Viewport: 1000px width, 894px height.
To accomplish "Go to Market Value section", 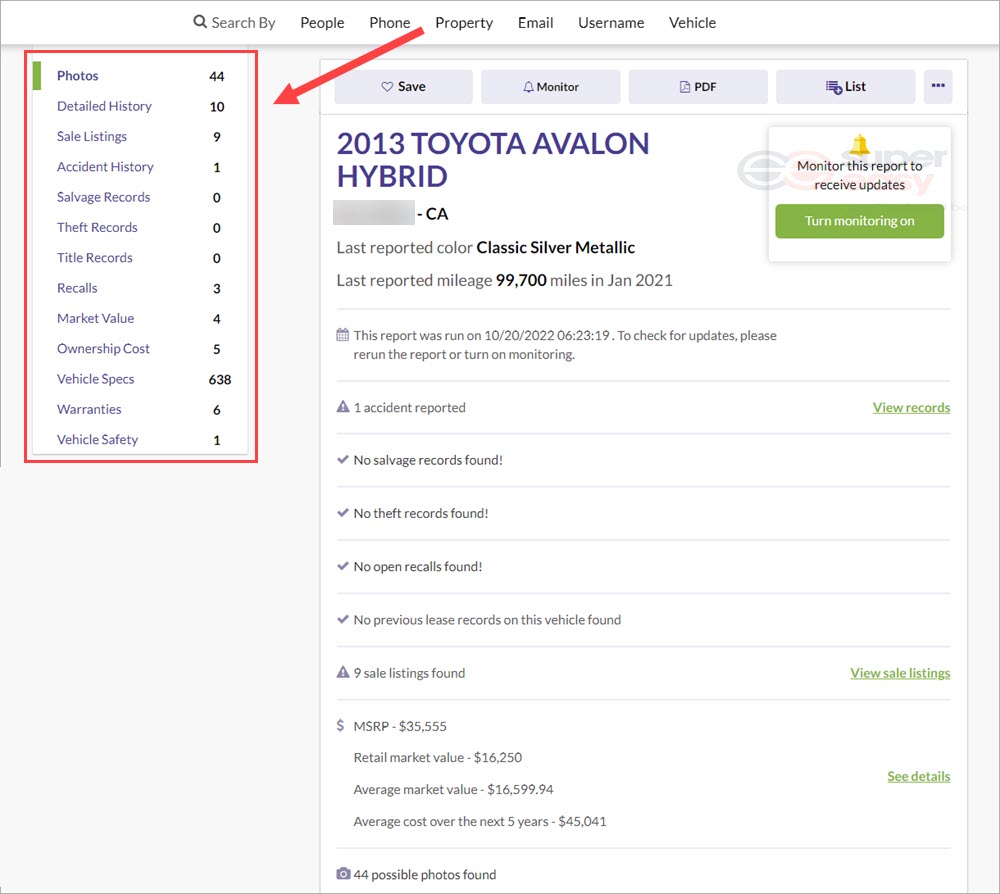I will (x=95, y=318).
